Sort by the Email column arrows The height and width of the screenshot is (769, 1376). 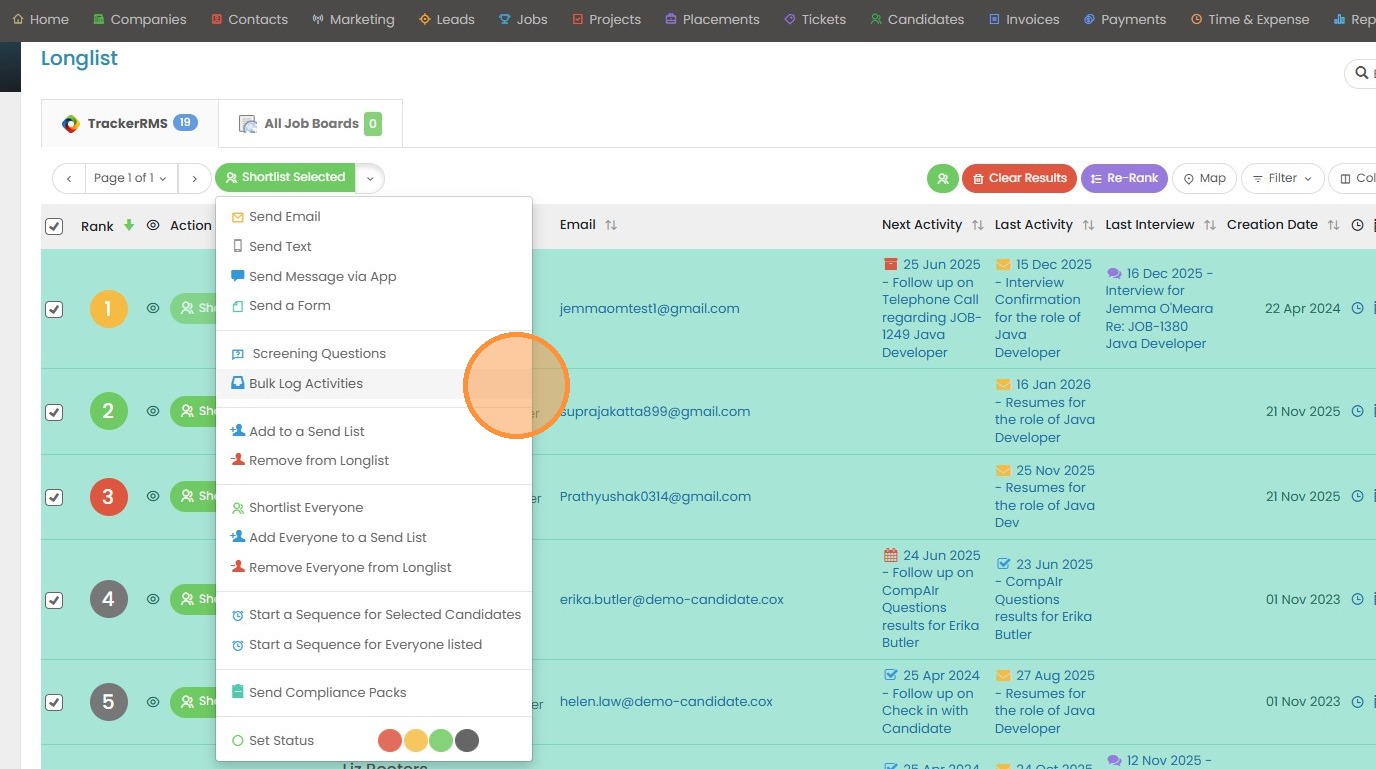(x=611, y=225)
